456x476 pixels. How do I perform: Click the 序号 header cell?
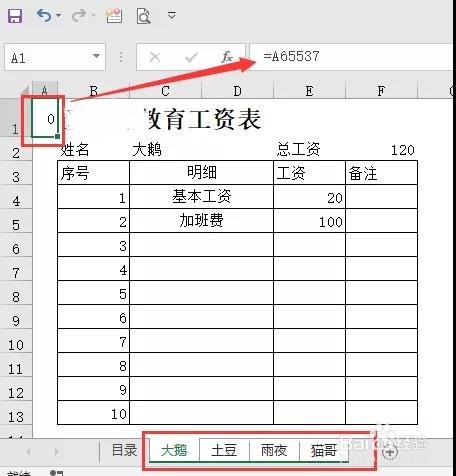point(93,173)
